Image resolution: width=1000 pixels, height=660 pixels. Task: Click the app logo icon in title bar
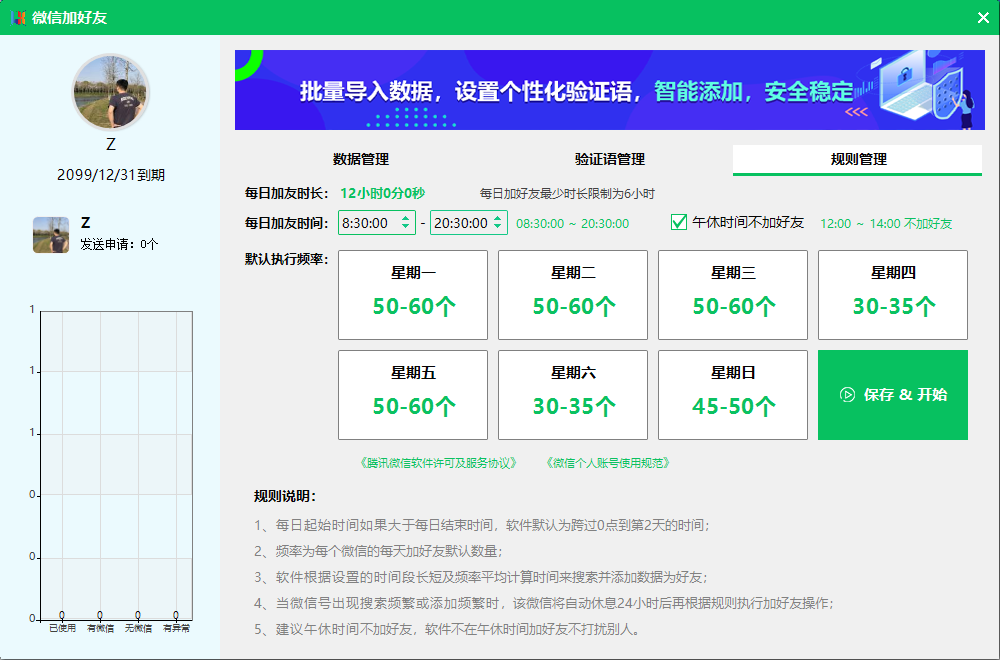pos(19,17)
